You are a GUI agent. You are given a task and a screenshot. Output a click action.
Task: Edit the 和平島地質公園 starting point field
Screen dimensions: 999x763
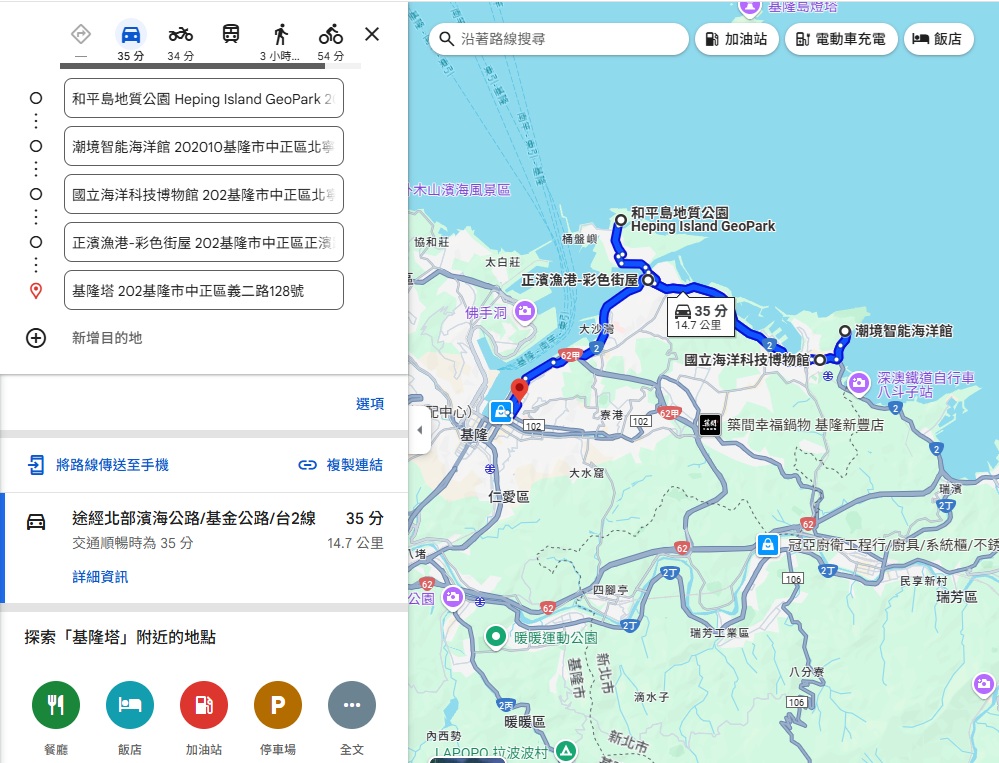coord(204,99)
